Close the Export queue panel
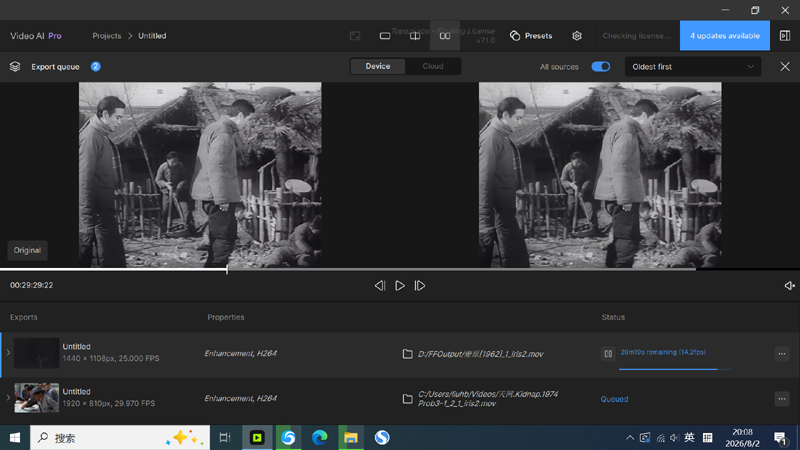This screenshot has height=450, width=800. 785,67
